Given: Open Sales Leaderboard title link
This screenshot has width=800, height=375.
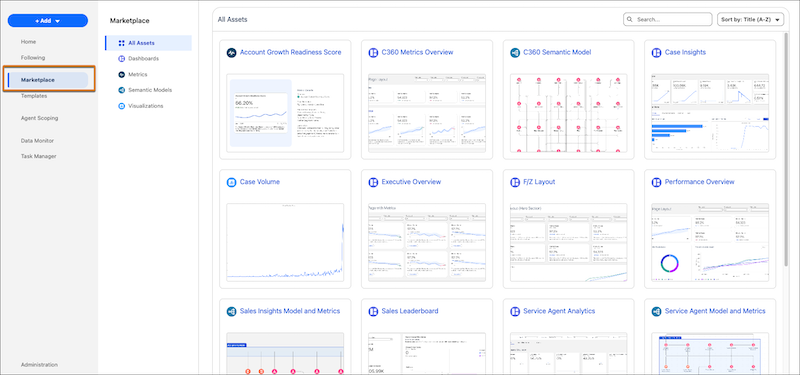Looking at the screenshot, I should coord(410,311).
